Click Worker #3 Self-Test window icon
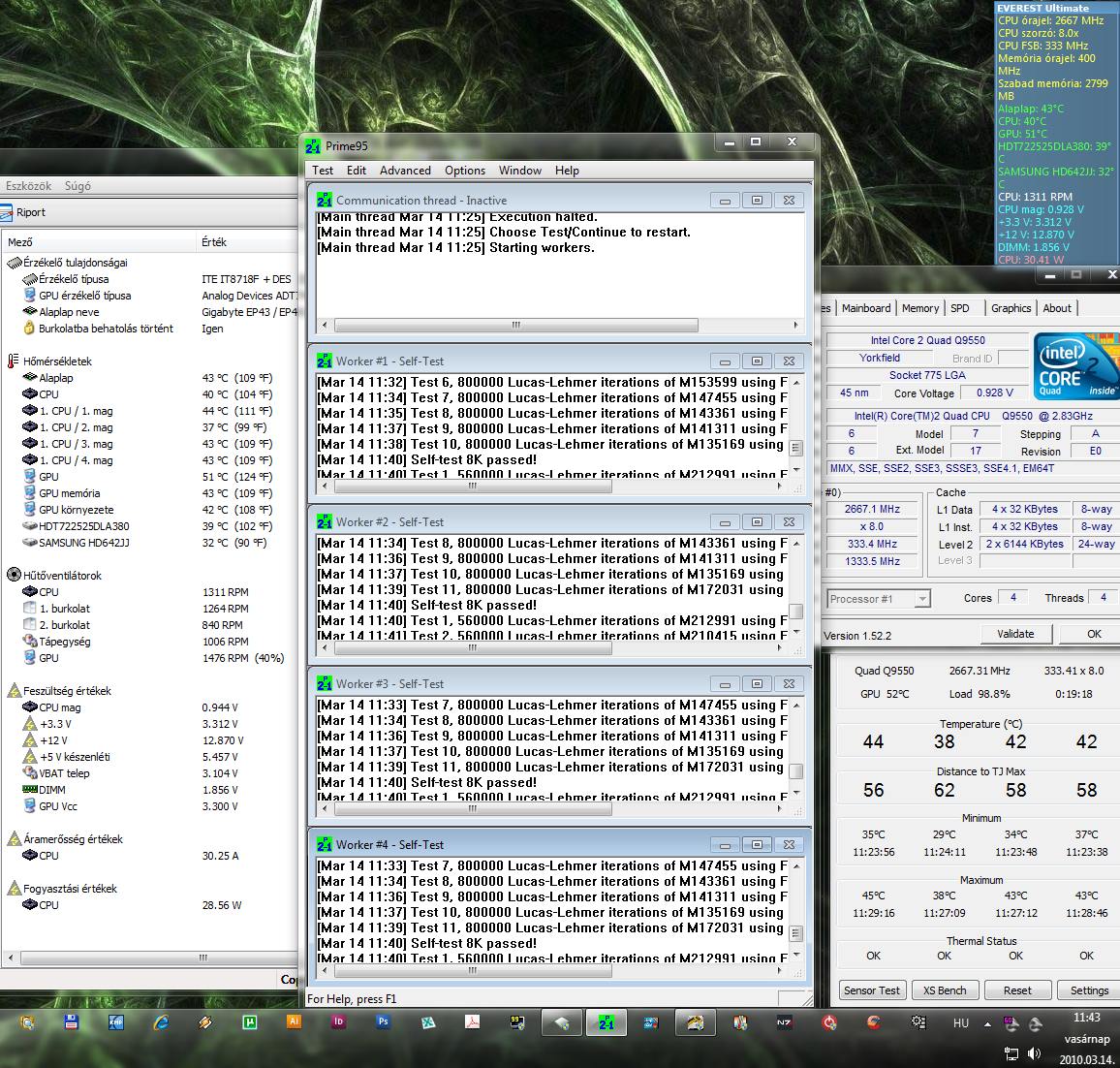The height and width of the screenshot is (1068, 1120). click(x=325, y=683)
